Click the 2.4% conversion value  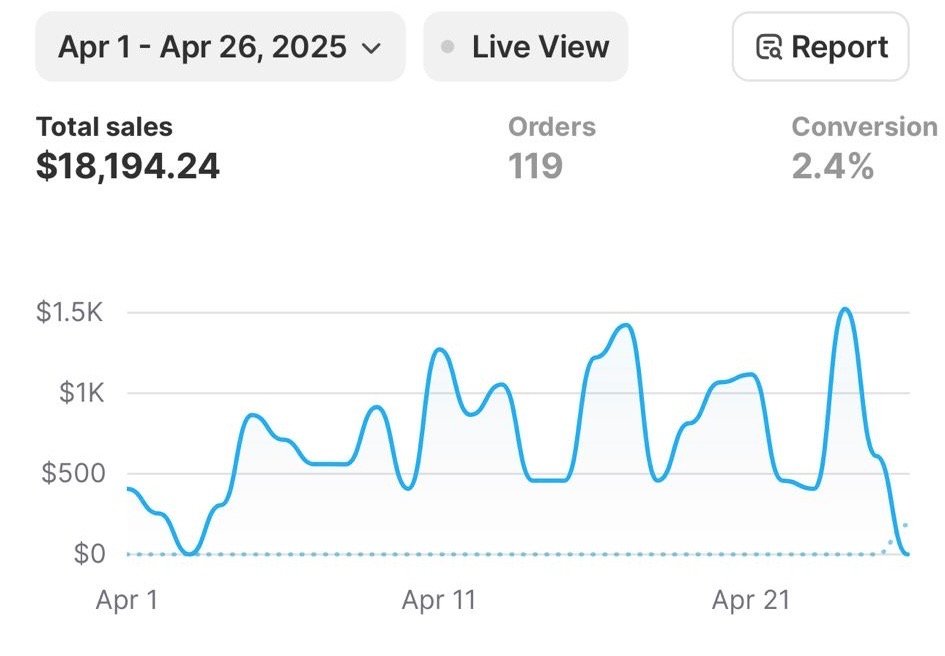pyautogui.click(x=833, y=165)
